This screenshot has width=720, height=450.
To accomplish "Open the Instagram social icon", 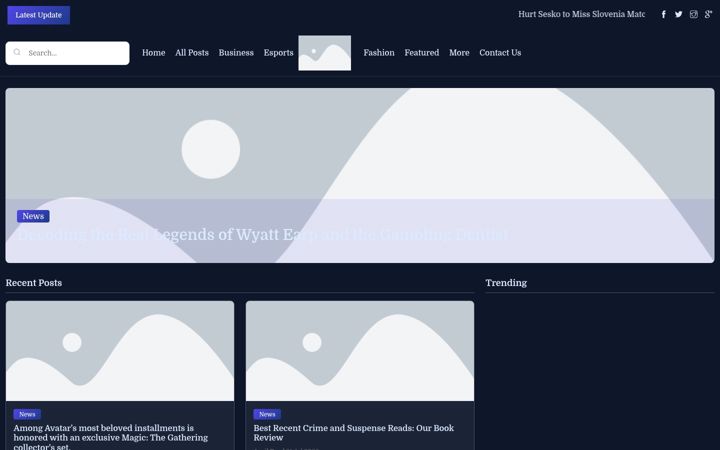I will click(694, 14).
